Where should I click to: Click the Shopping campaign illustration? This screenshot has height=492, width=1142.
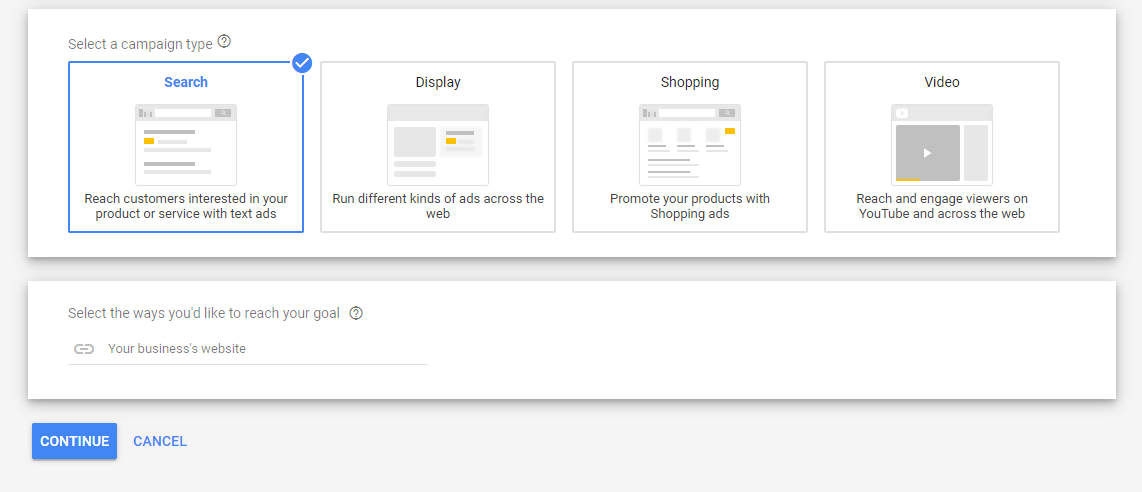(690, 145)
